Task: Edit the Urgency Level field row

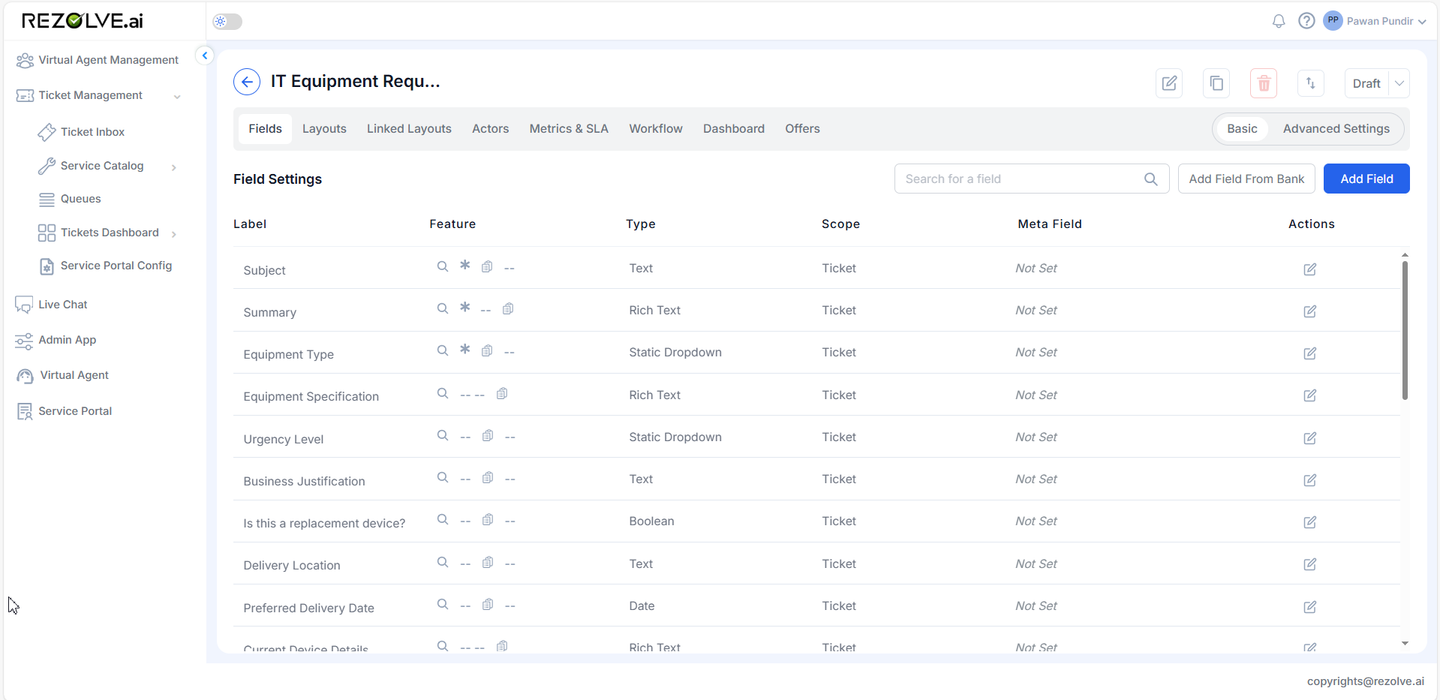Action: (x=1310, y=438)
